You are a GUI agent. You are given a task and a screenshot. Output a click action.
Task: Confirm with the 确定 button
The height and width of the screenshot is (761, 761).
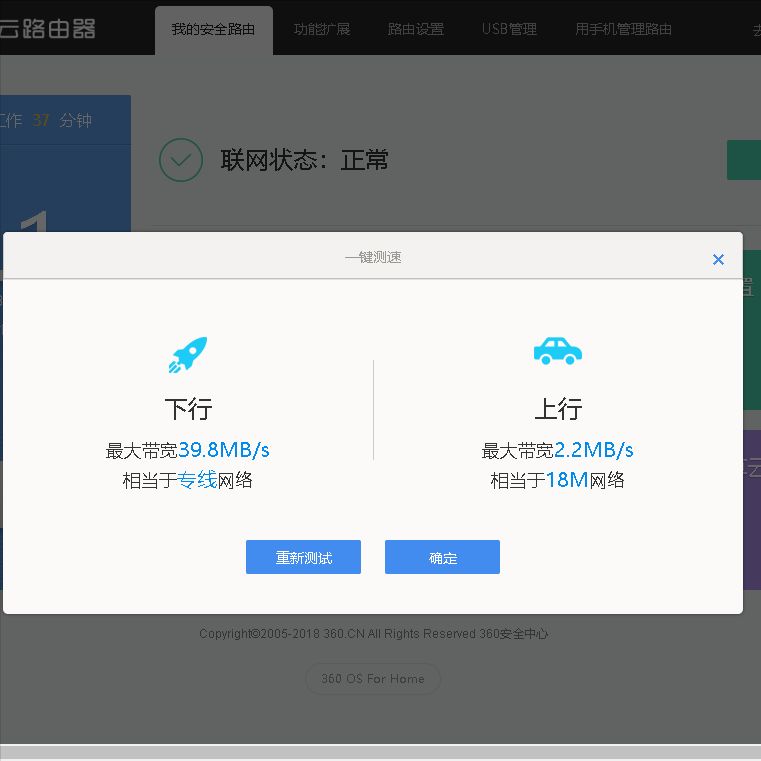(x=442, y=558)
